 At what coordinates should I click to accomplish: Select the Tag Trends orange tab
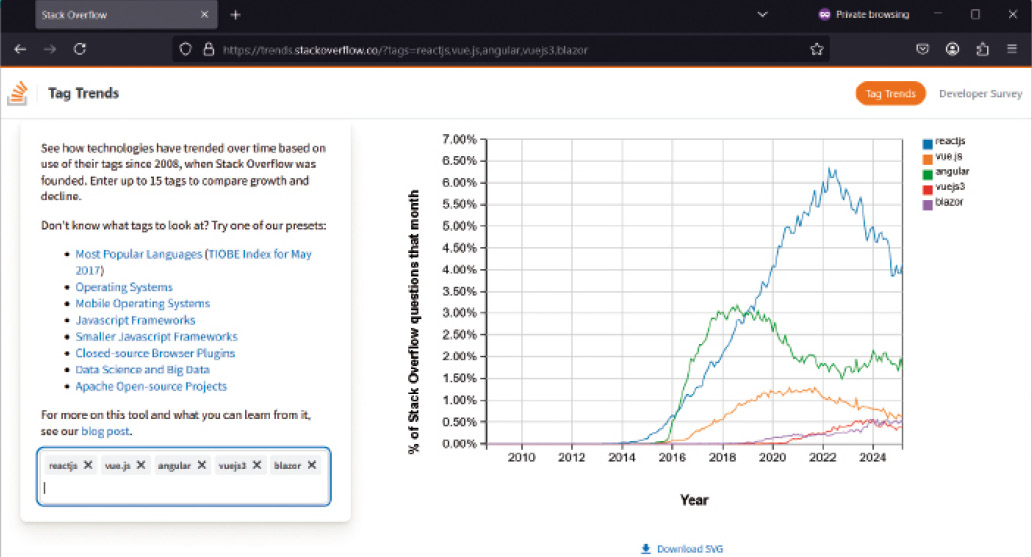[x=890, y=93]
